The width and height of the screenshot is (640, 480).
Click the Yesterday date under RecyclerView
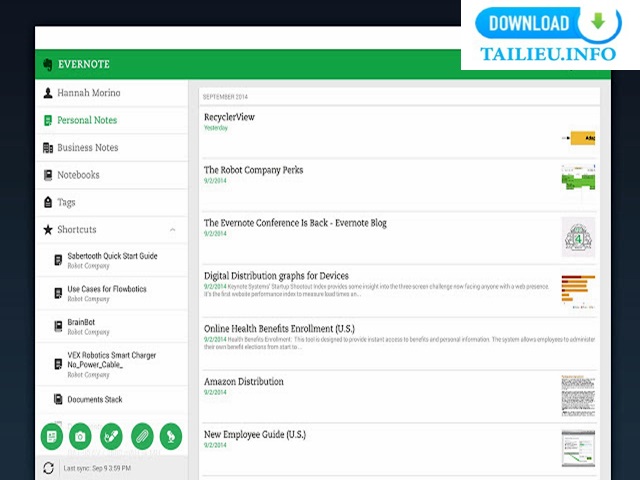coord(216,128)
